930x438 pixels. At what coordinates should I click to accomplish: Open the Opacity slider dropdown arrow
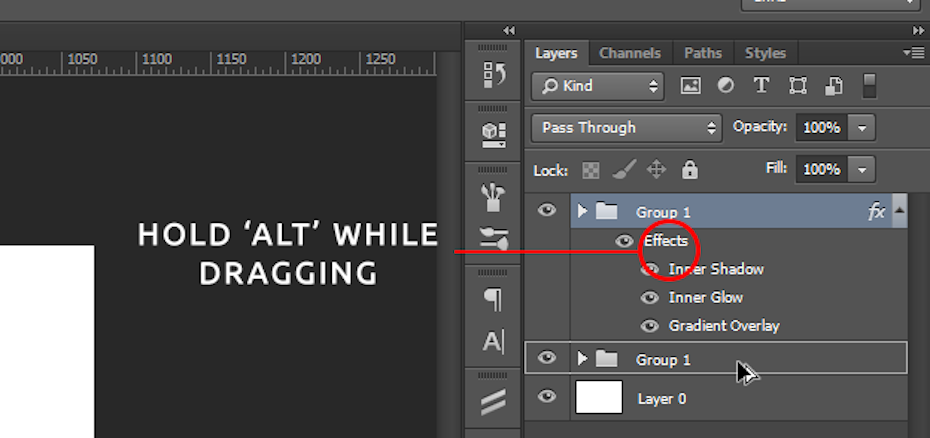[862, 128]
